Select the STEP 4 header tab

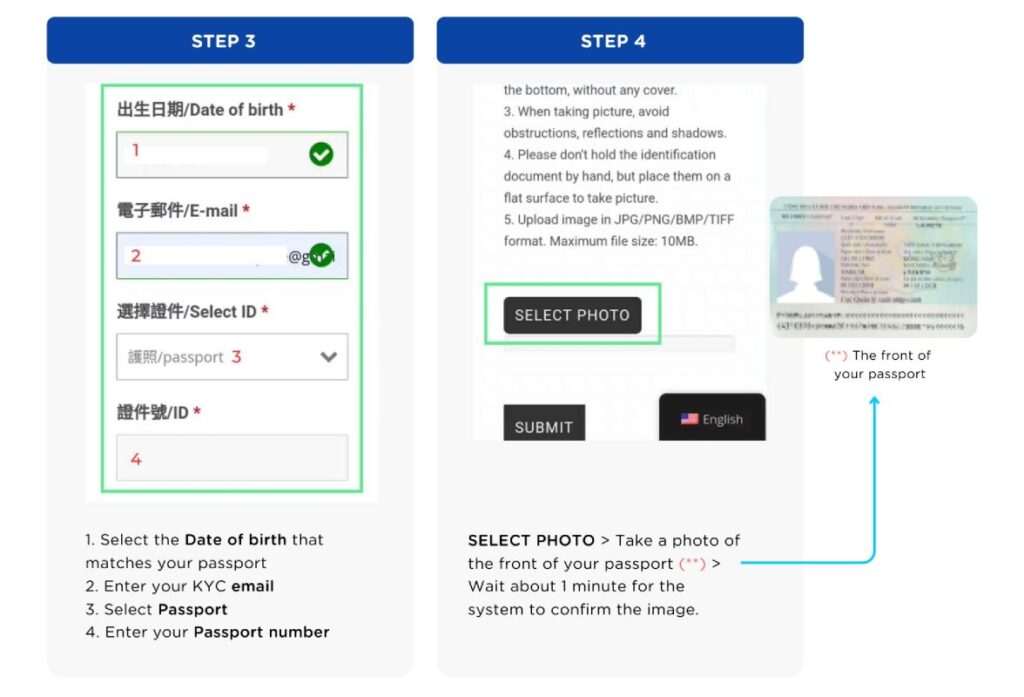pos(620,41)
